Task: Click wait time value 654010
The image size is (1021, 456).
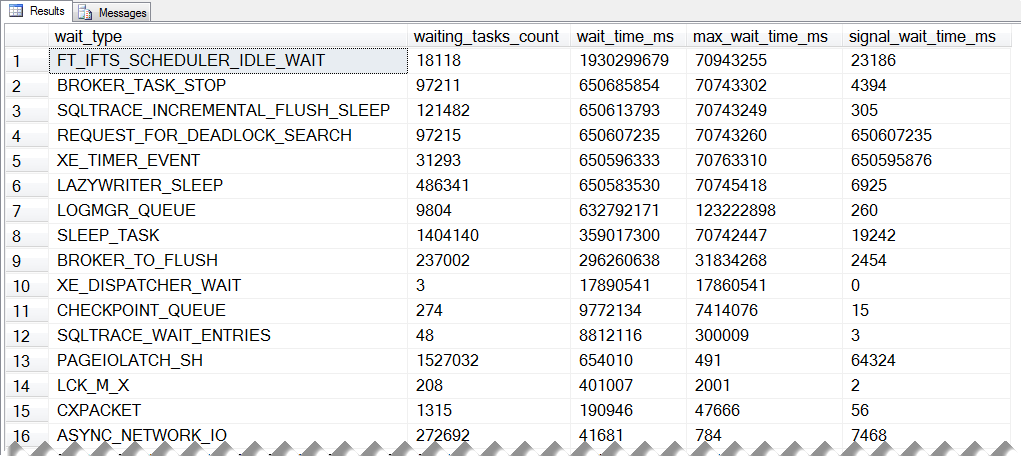Action: [629, 361]
